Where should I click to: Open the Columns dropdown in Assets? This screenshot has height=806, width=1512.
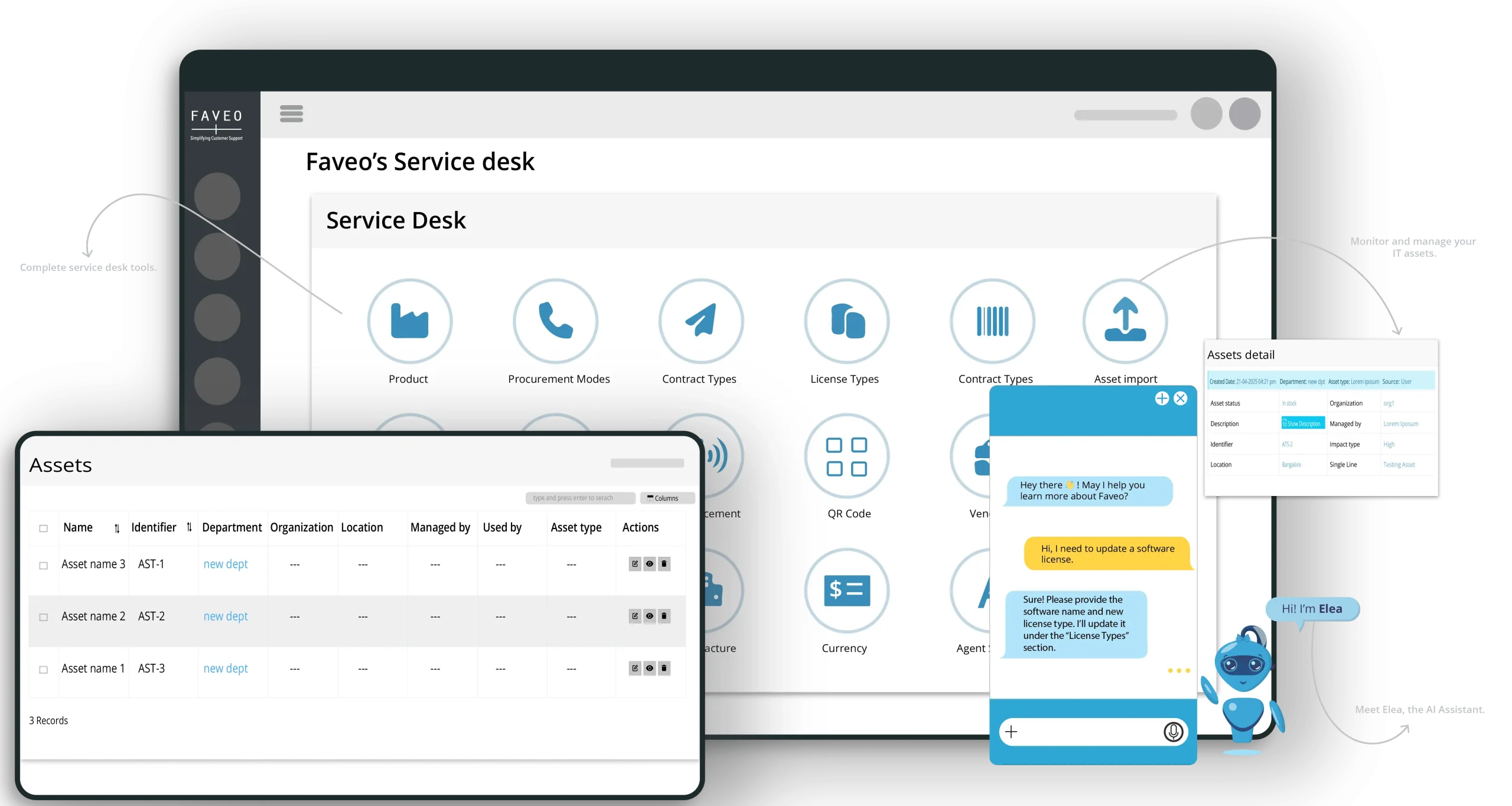click(667, 498)
